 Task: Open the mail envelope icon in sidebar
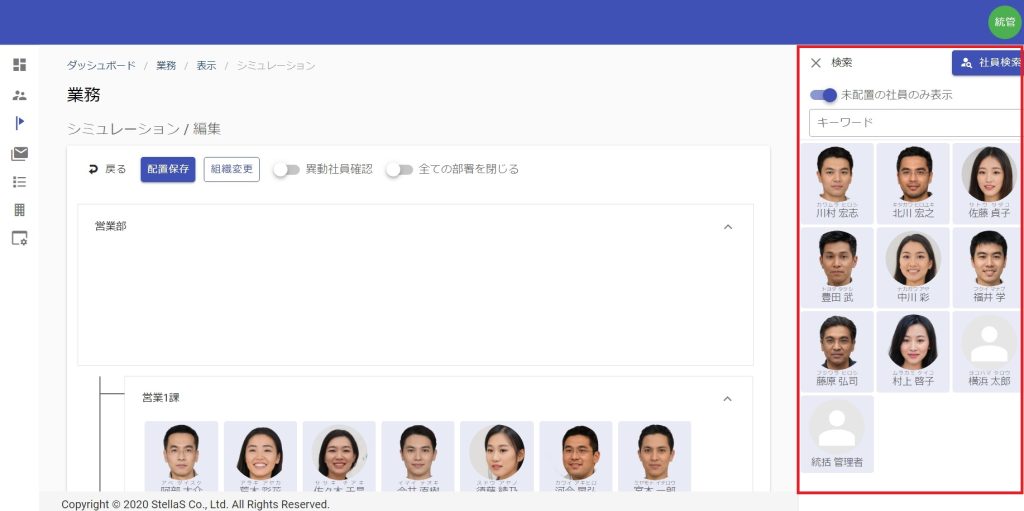pyautogui.click(x=19, y=153)
